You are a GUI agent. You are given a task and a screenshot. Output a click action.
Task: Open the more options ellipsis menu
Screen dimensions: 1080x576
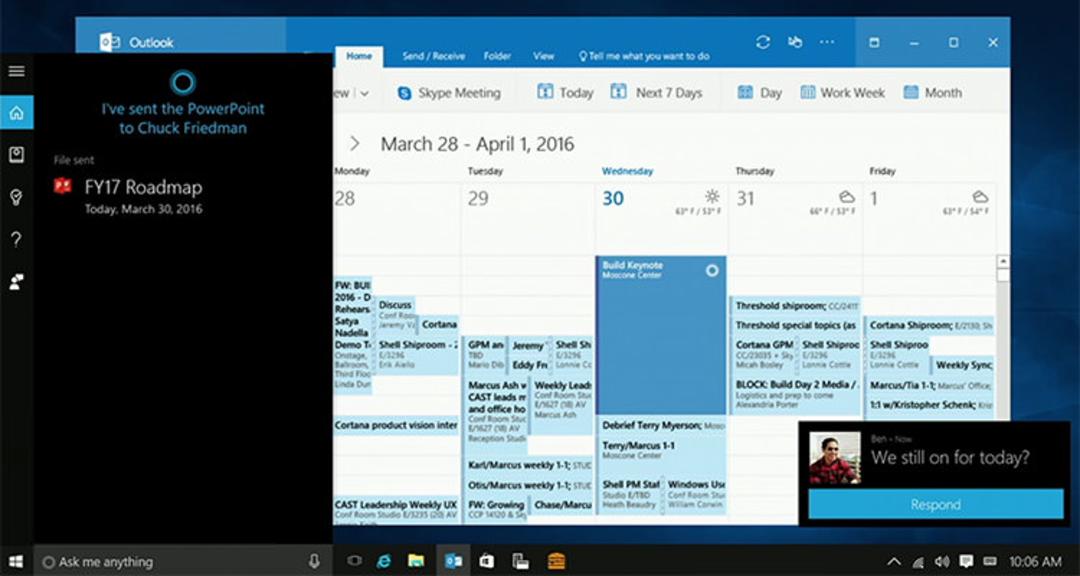click(827, 43)
